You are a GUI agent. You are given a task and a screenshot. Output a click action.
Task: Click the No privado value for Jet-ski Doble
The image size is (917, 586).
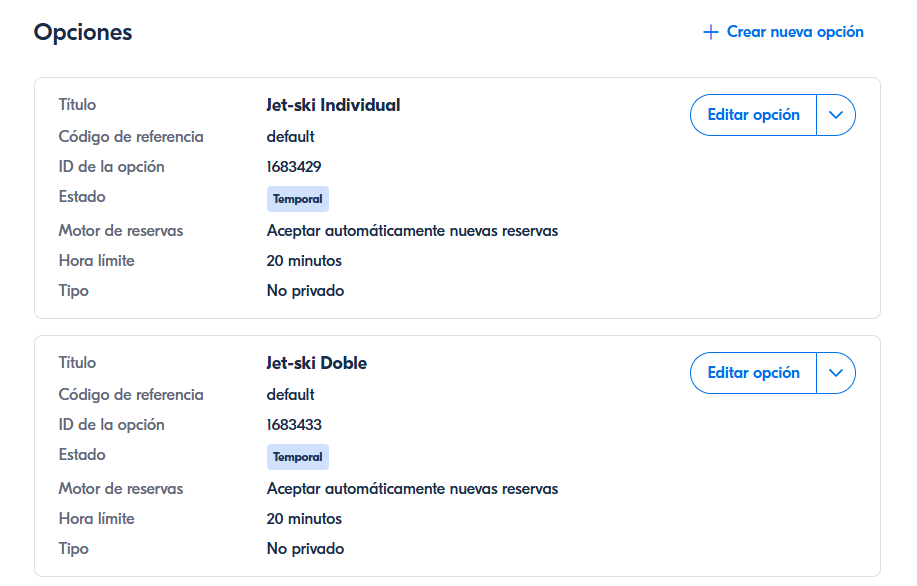point(305,549)
